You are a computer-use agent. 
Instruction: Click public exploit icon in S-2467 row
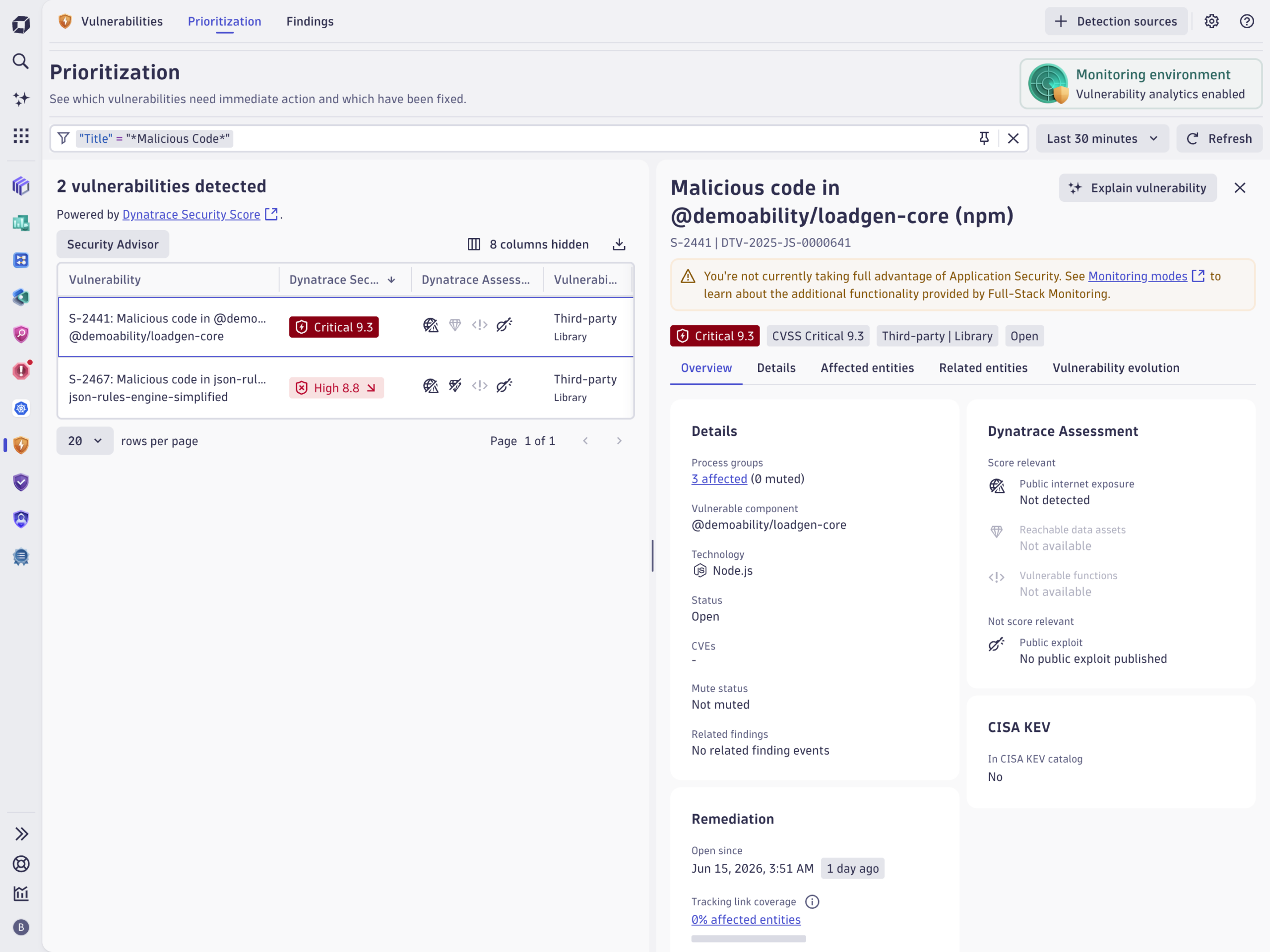pos(504,386)
